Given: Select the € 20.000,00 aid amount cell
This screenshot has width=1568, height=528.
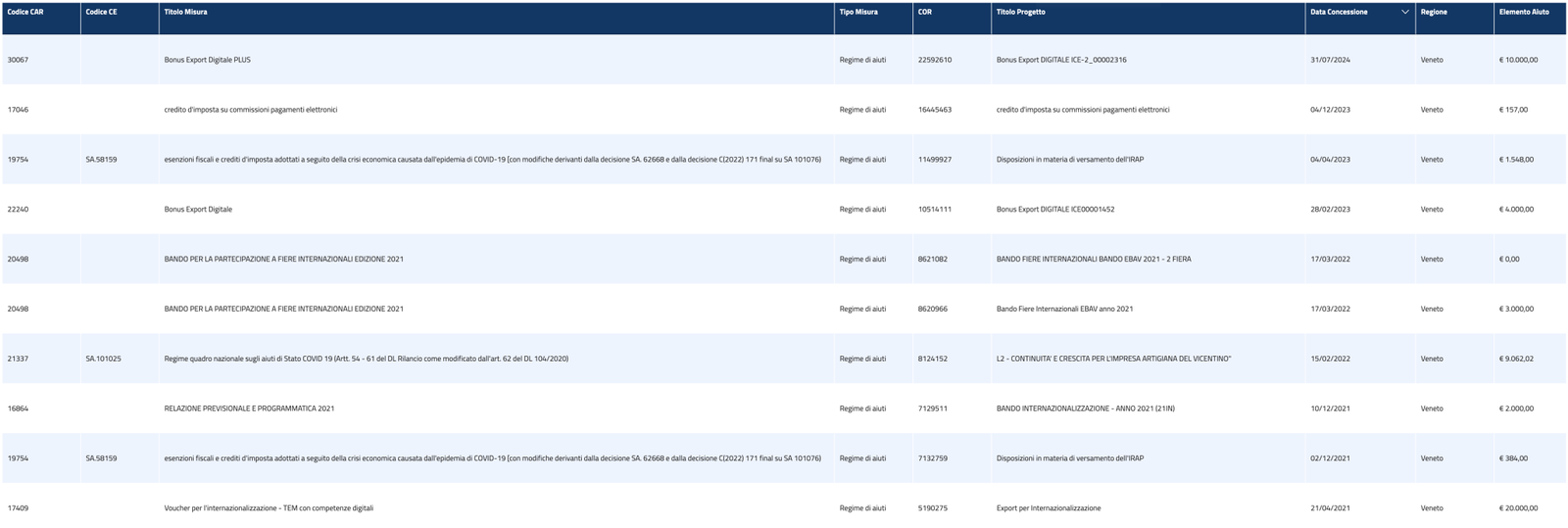Looking at the screenshot, I should click(x=1518, y=508).
